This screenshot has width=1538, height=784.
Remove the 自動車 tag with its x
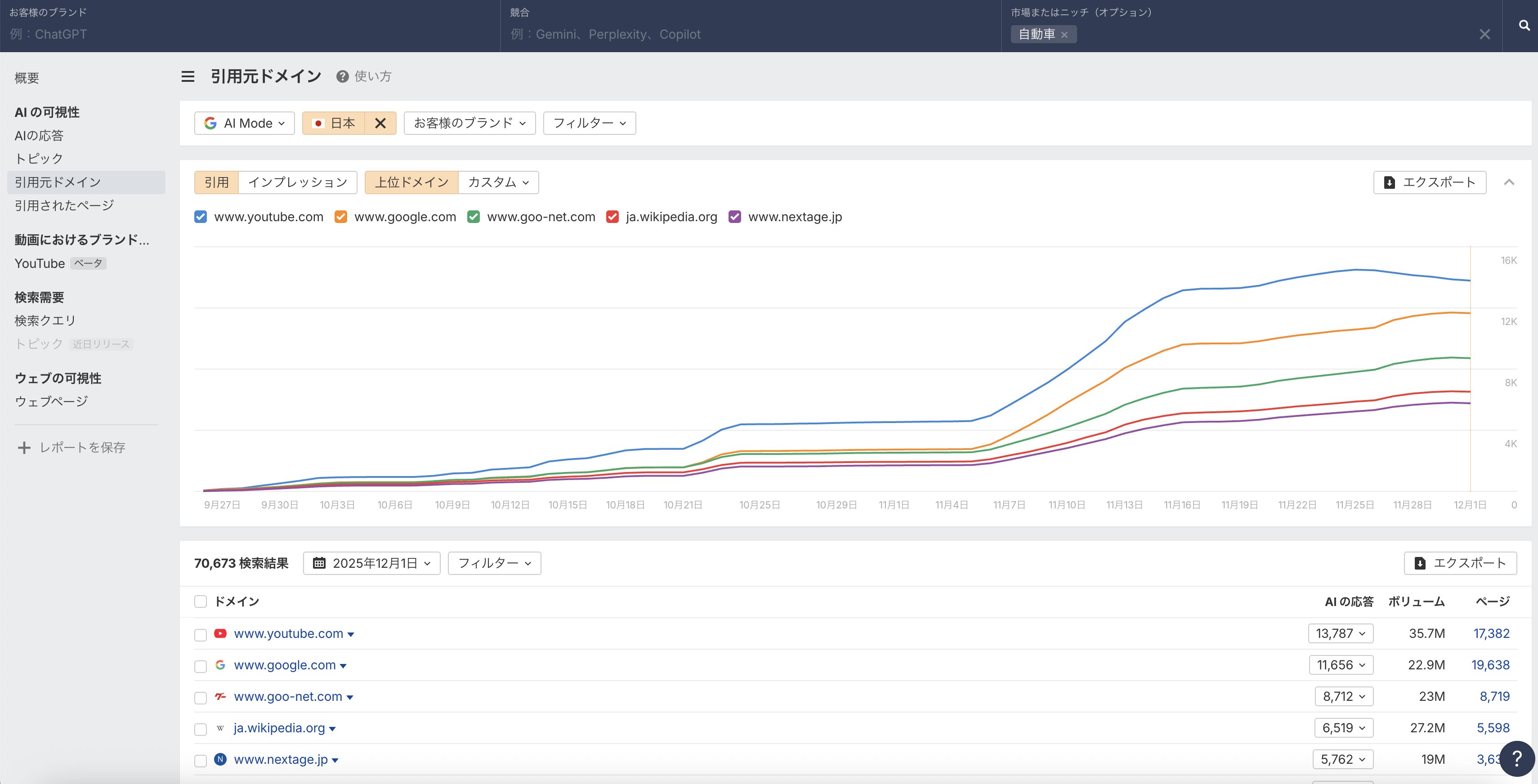click(1064, 35)
